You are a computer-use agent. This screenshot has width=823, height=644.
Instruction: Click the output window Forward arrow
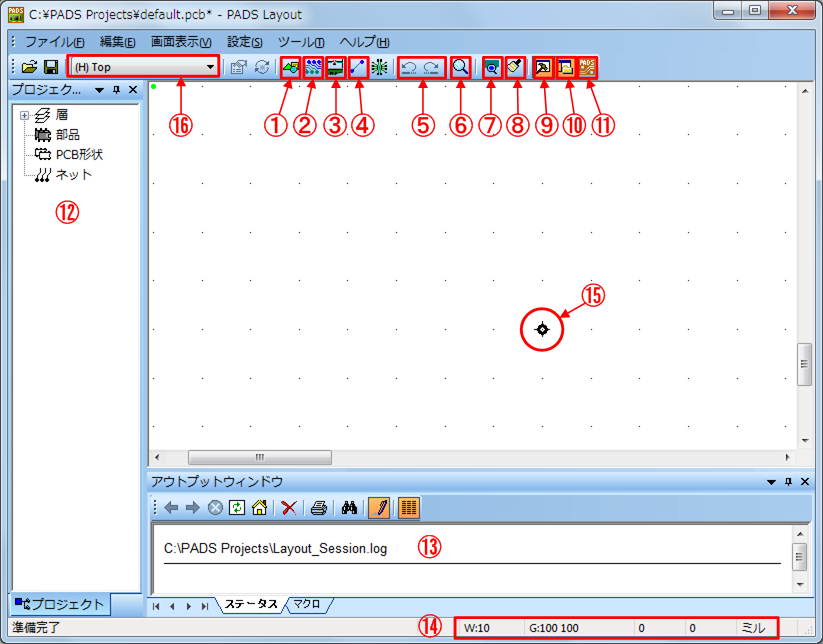(193, 508)
